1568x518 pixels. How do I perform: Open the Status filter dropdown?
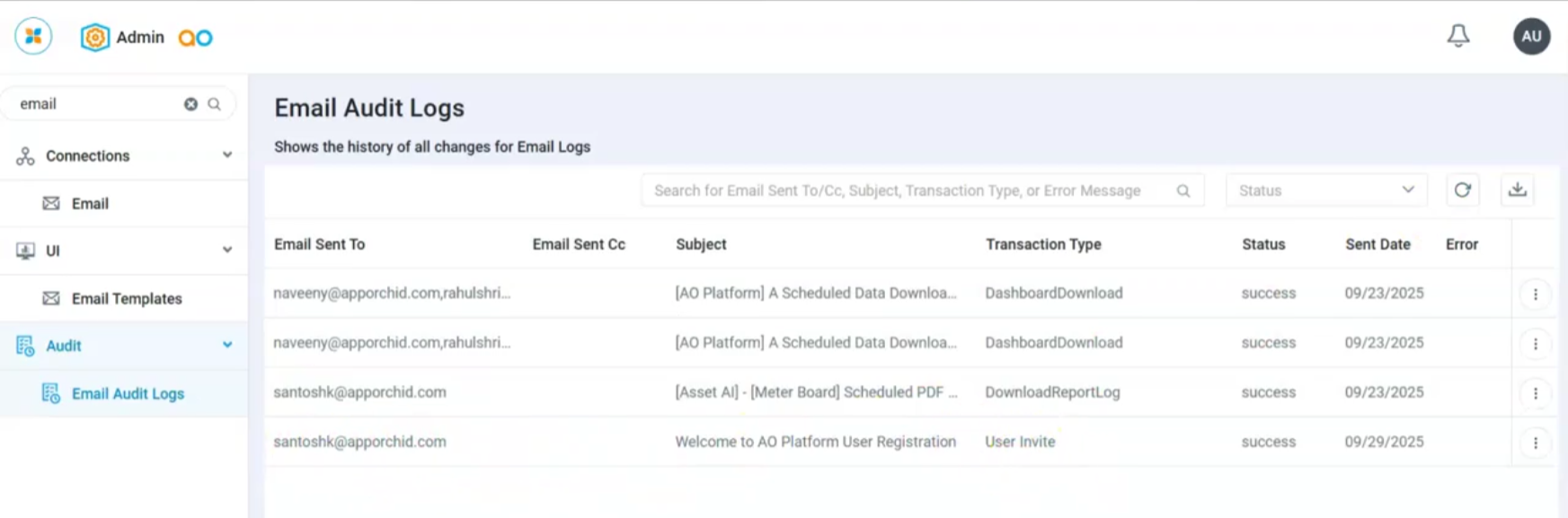(x=1325, y=190)
